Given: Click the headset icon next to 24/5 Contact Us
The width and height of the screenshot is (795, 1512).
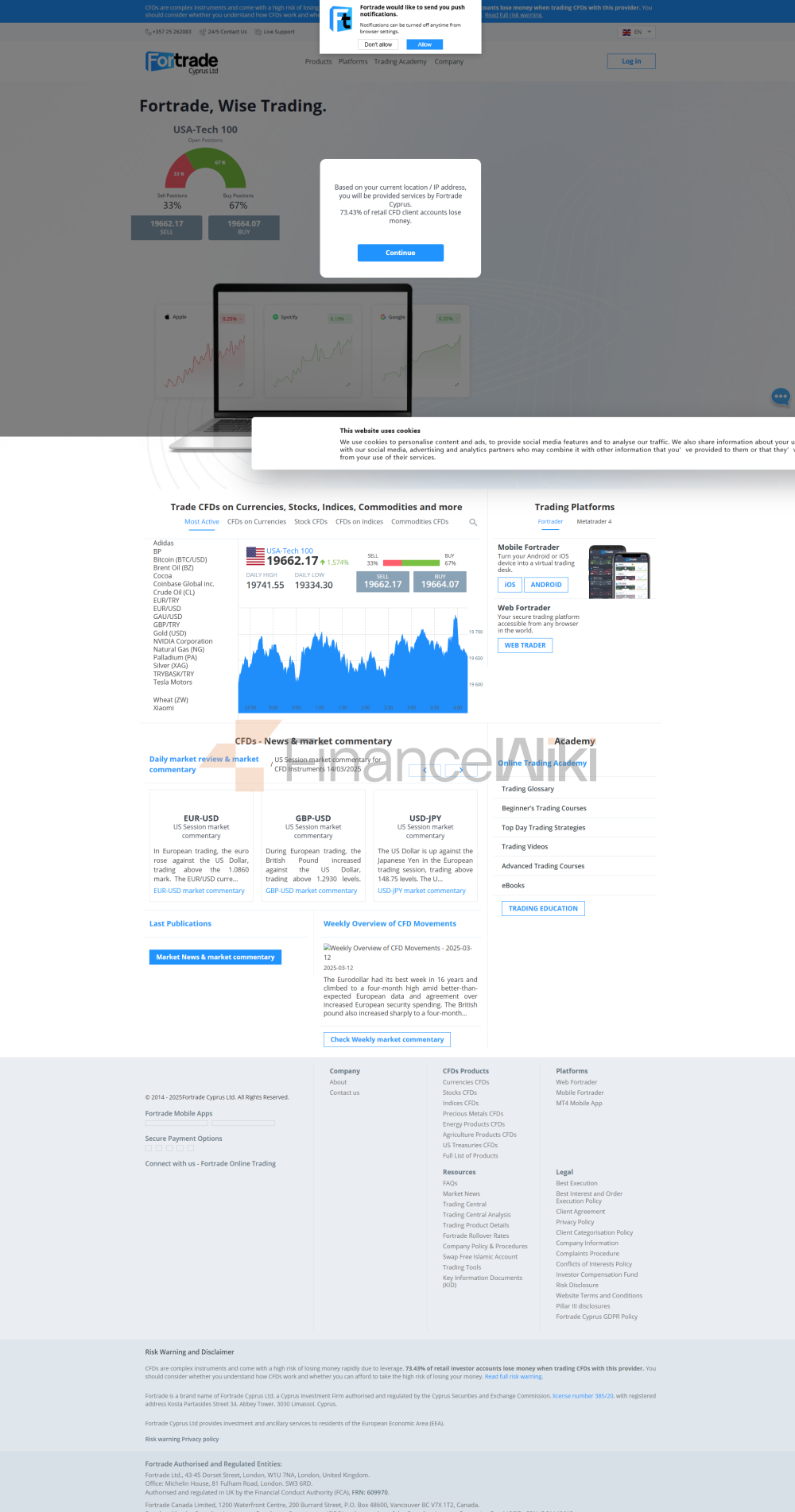Looking at the screenshot, I should point(203,32).
